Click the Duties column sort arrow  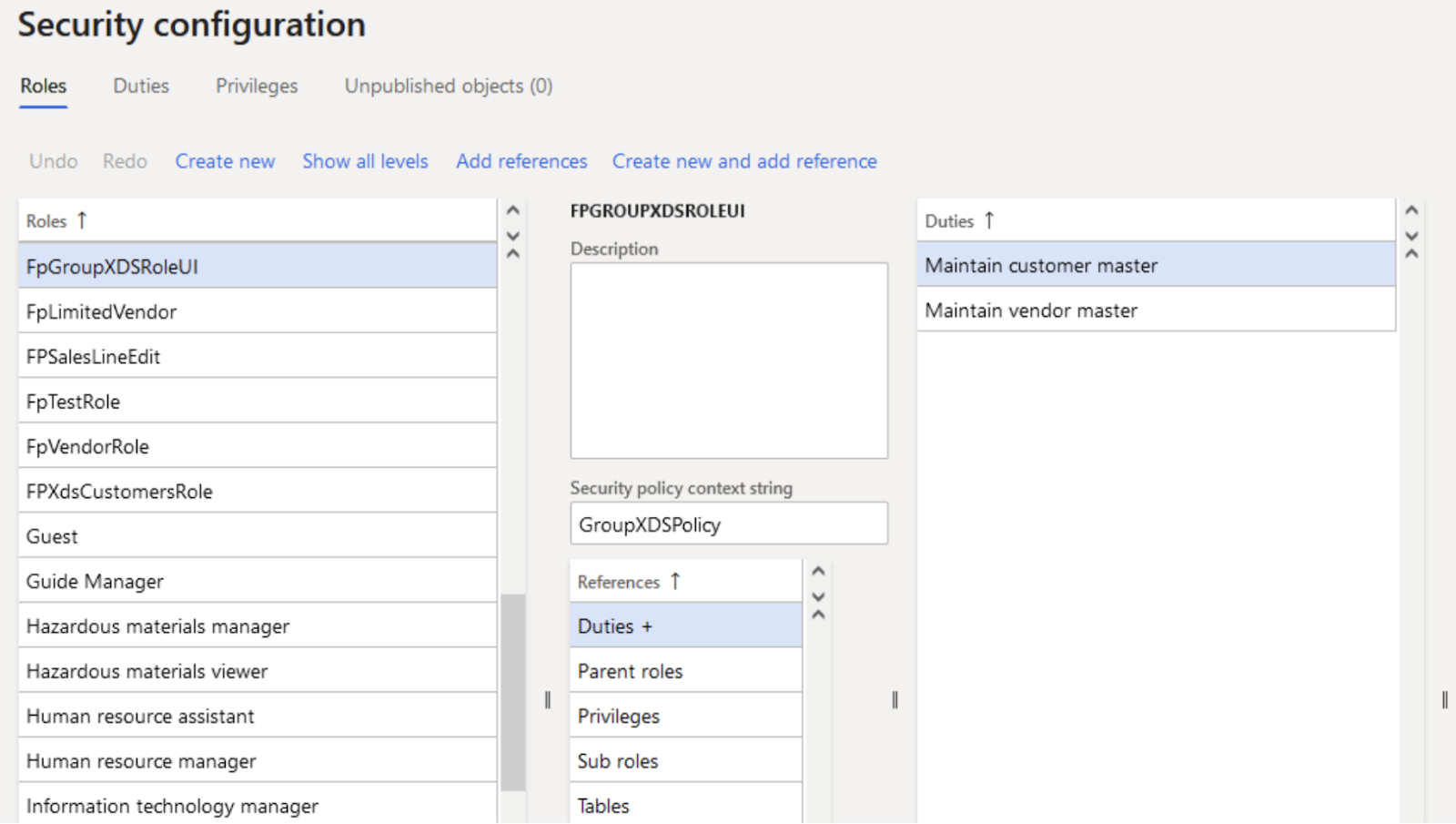[989, 220]
